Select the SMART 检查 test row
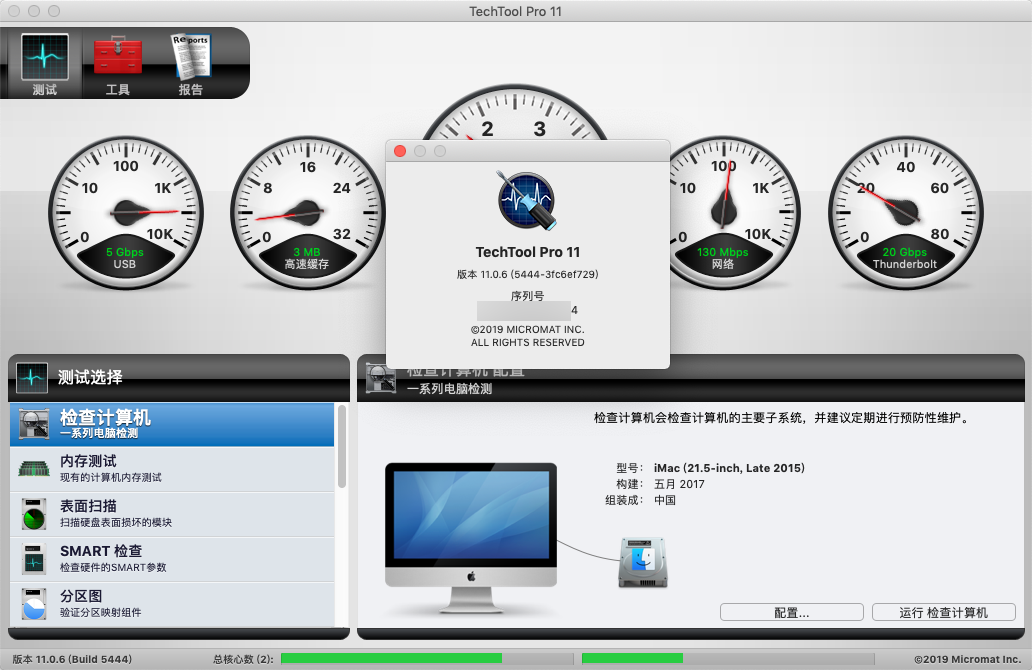The width and height of the screenshot is (1032, 670). (172, 559)
